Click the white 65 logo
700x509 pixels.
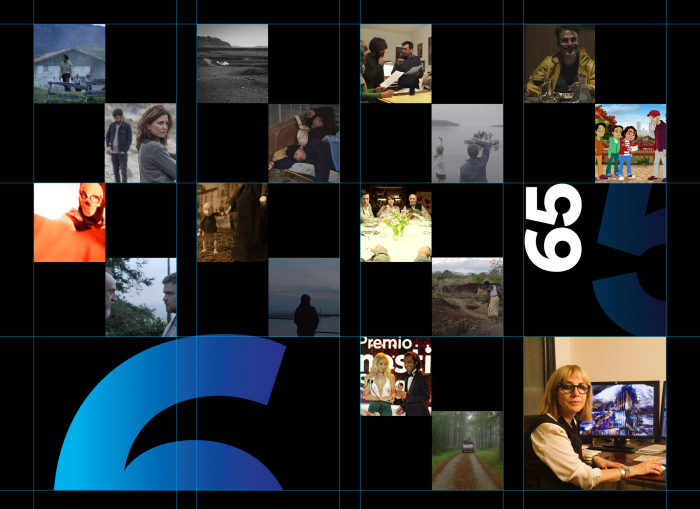[553, 227]
